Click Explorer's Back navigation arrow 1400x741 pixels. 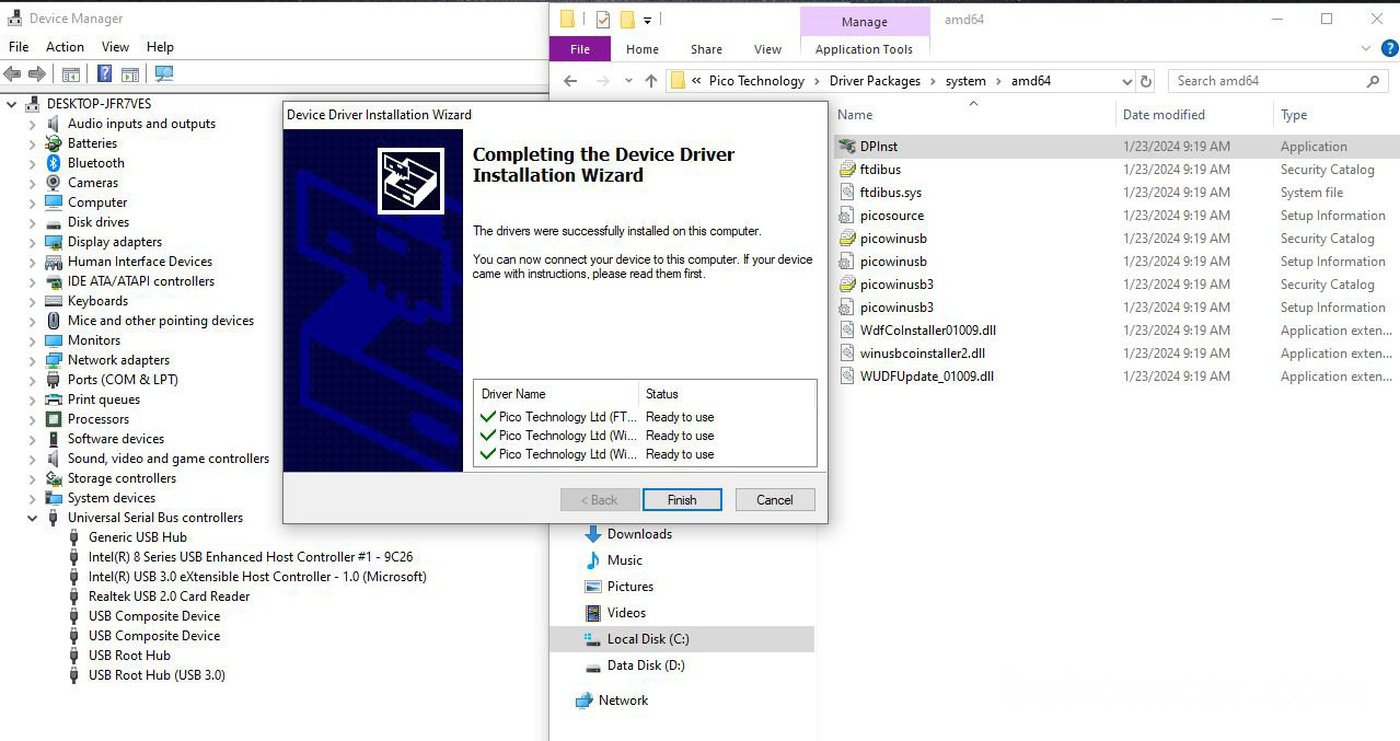pyautogui.click(x=571, y=81)
